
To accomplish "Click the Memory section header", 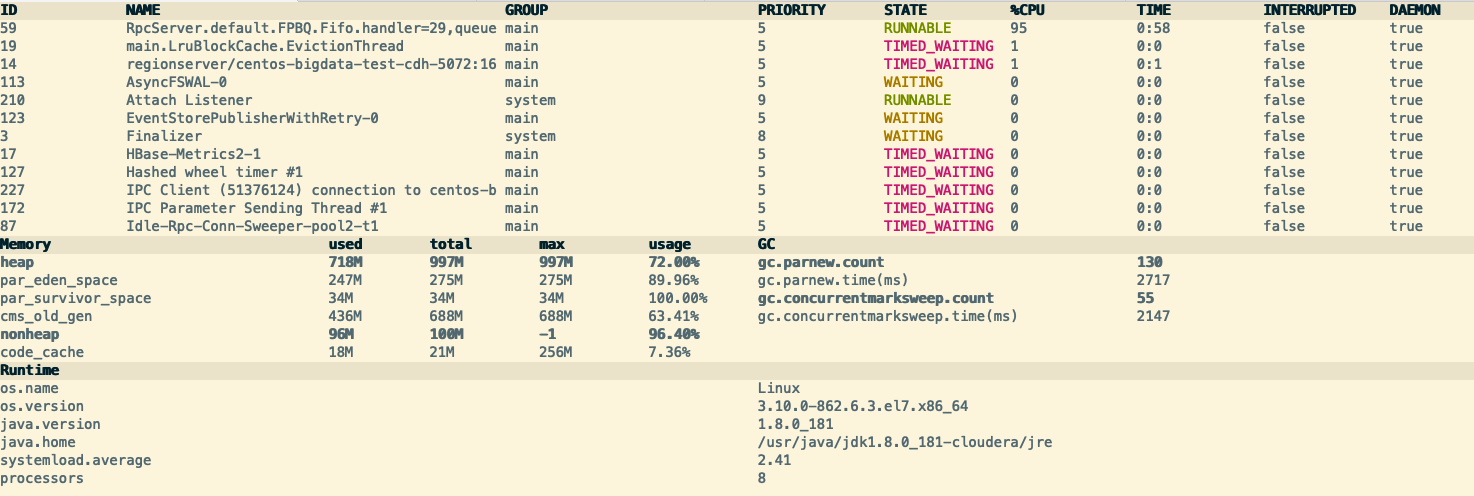I will (26, 244).
